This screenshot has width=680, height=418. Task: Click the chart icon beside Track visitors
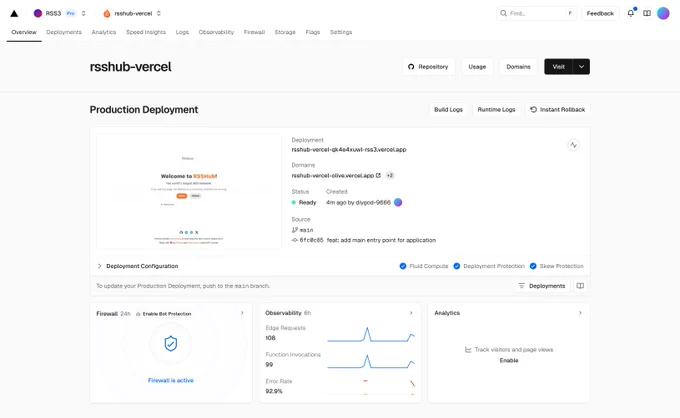(468, 349)
